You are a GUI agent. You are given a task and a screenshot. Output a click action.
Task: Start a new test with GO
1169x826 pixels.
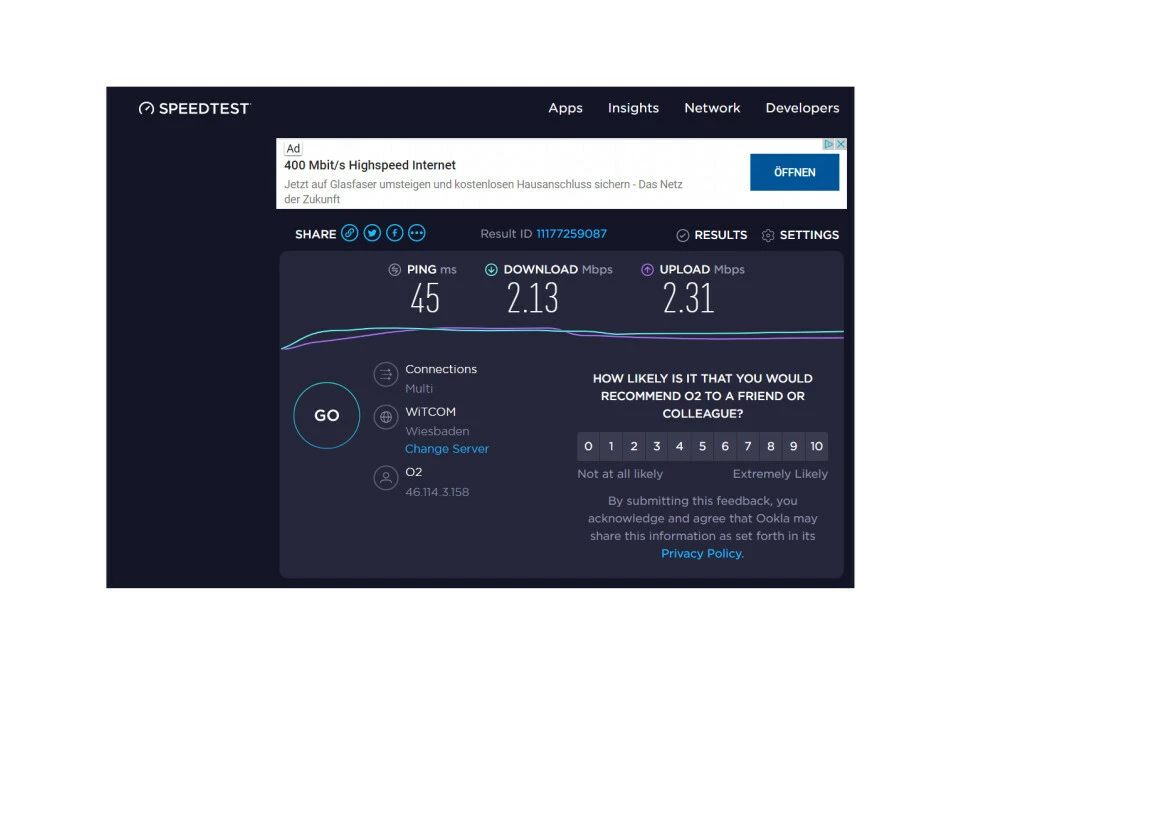point(327,415)
